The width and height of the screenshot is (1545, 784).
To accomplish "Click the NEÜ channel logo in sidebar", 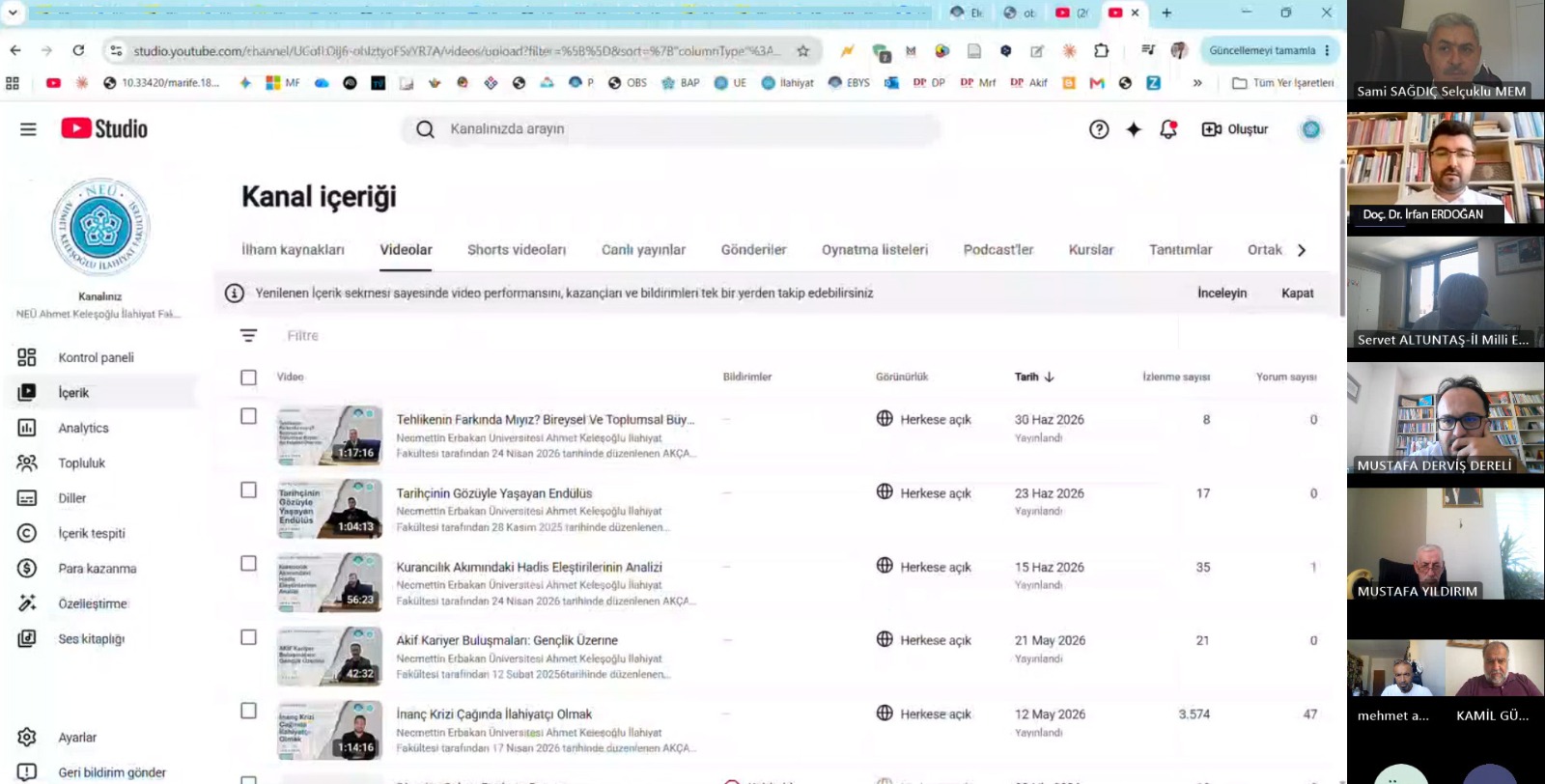I will [x=100, y=228].
